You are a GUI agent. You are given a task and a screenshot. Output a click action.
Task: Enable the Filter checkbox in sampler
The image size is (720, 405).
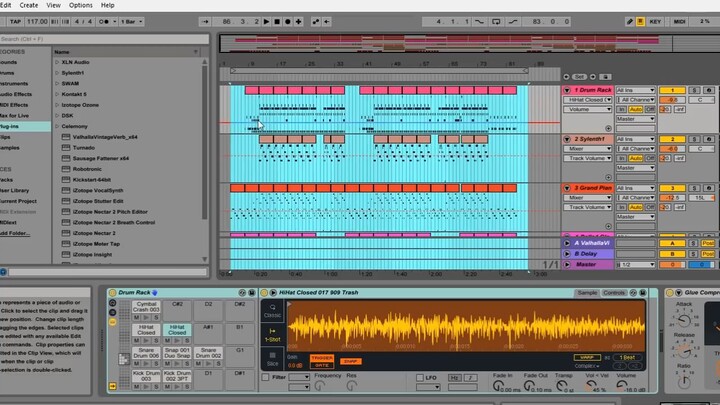[x=265, y=377]
